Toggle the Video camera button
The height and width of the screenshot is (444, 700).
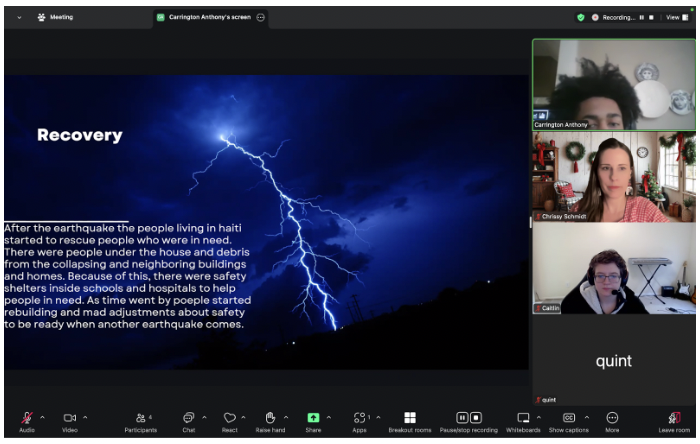tap(70, 422)
